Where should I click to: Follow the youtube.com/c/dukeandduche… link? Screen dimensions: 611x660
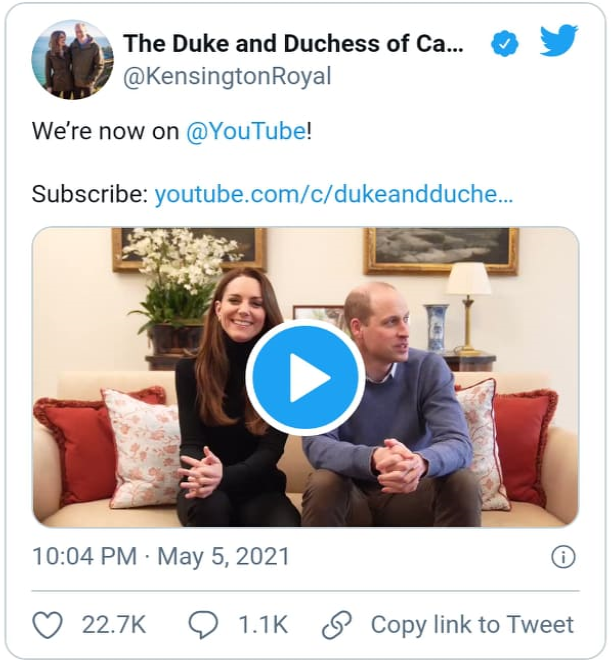pos(333,194)
